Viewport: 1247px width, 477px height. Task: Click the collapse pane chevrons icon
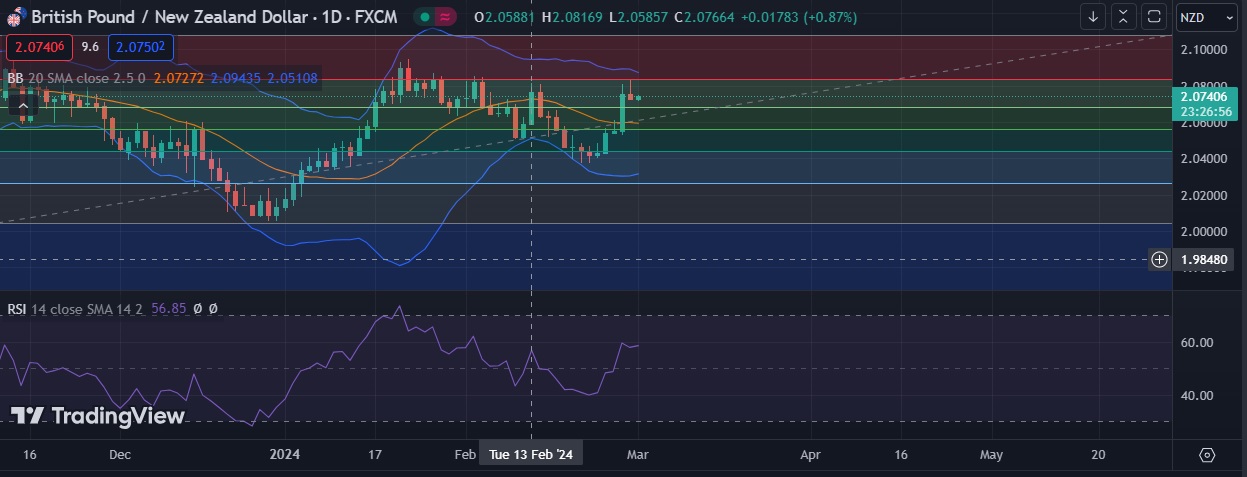click(x=1124, y=17)
